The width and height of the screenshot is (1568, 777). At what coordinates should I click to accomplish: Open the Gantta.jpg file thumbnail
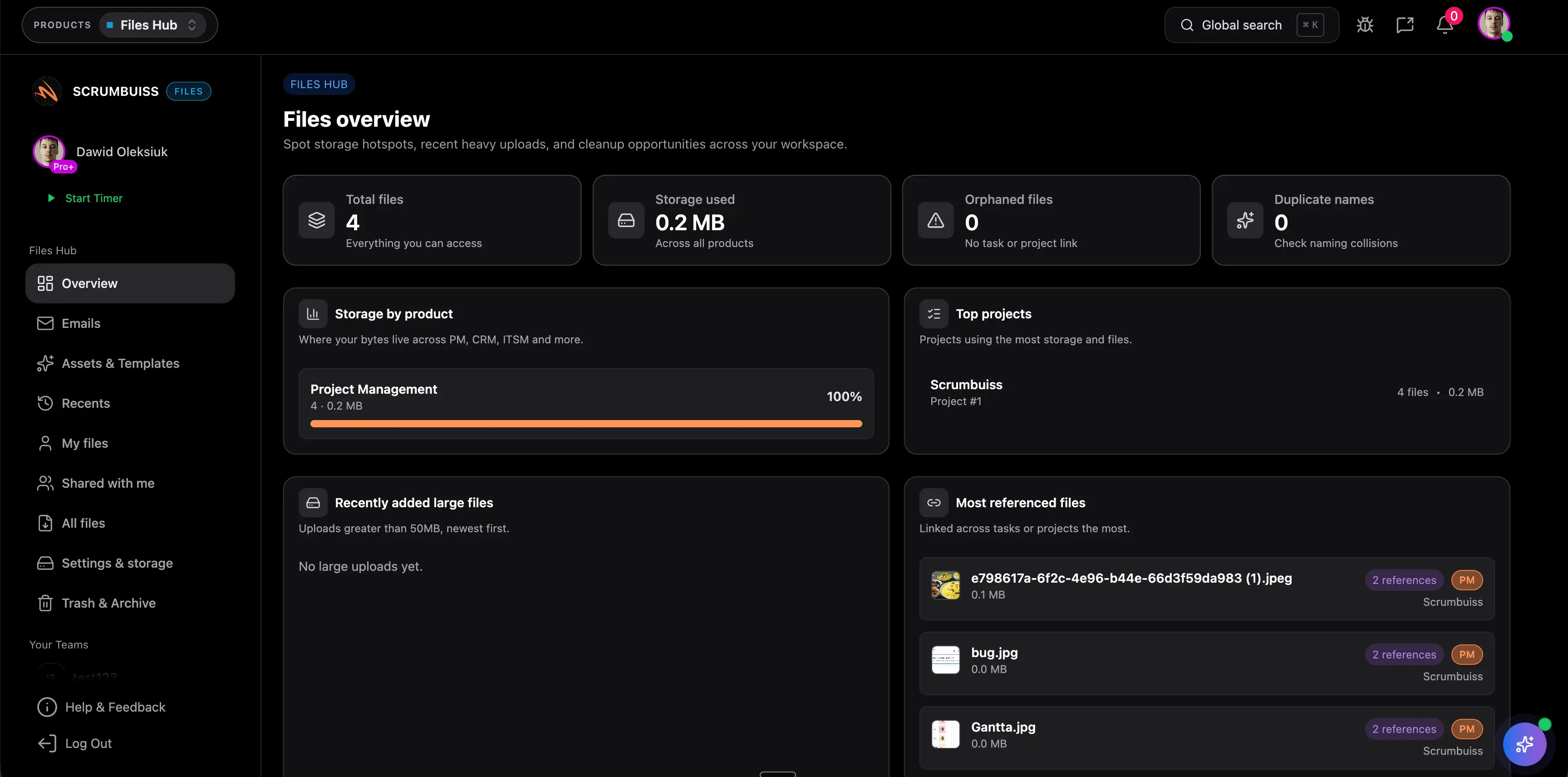[945, 734]
